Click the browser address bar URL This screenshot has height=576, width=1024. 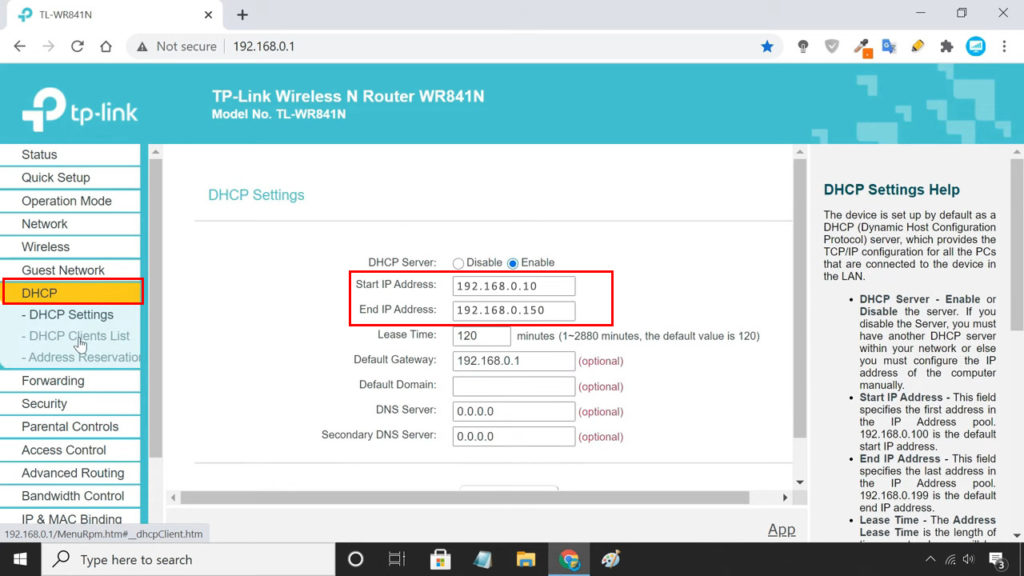pos(264,46)
